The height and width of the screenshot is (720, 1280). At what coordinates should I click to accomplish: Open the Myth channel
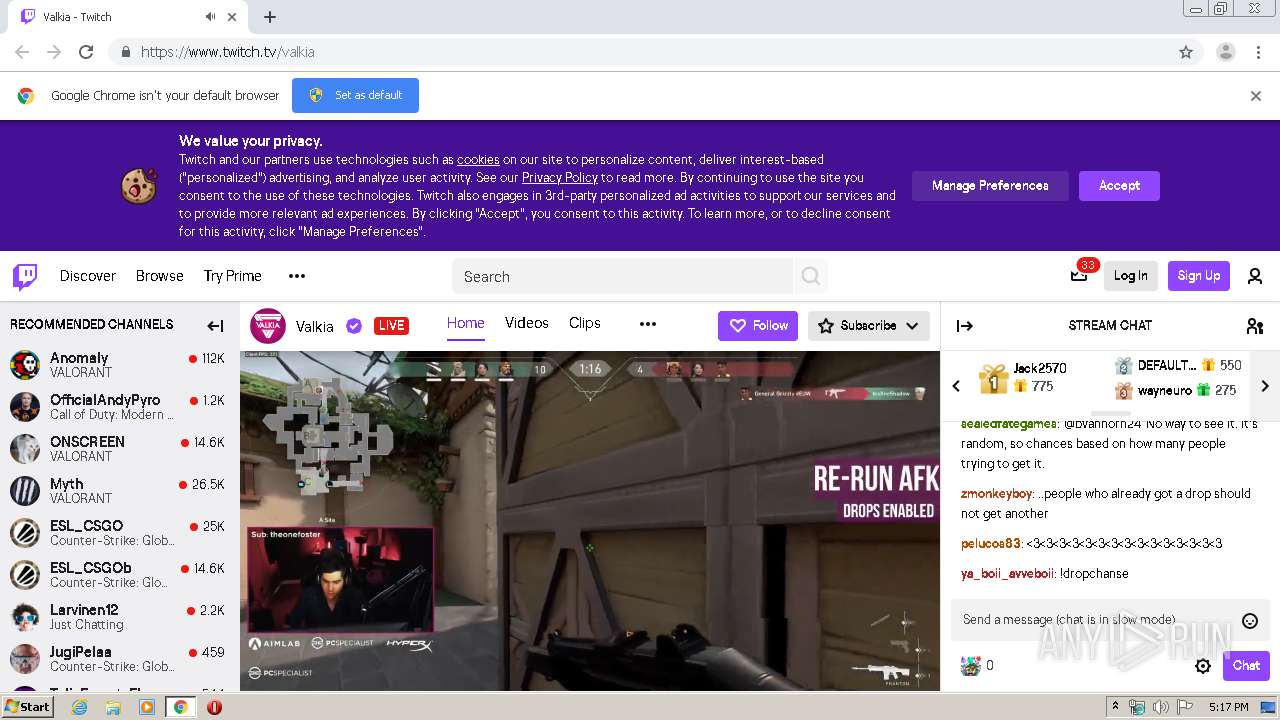pos(120,491)
